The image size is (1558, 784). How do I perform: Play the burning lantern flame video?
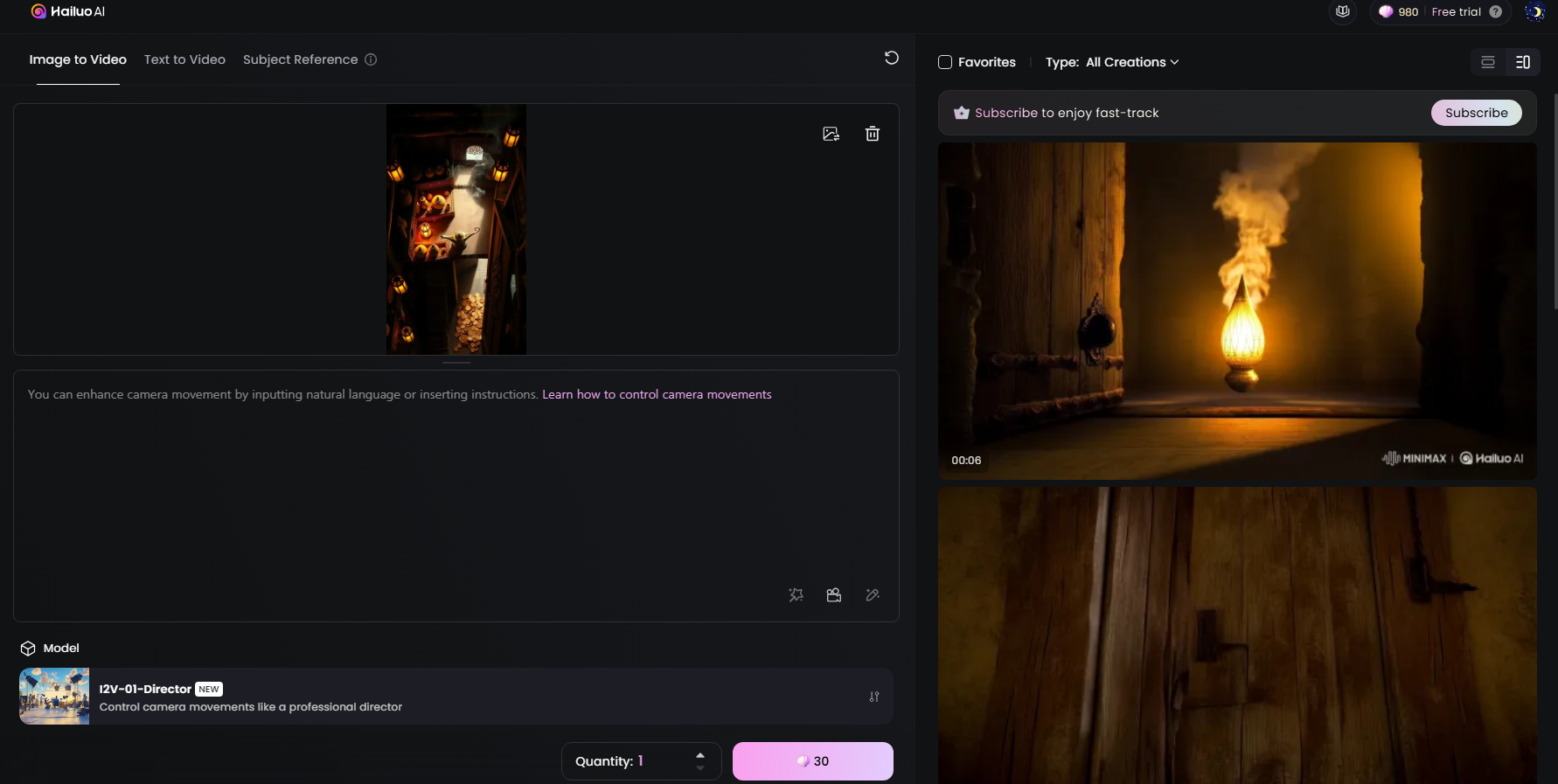pos(1237,310)
